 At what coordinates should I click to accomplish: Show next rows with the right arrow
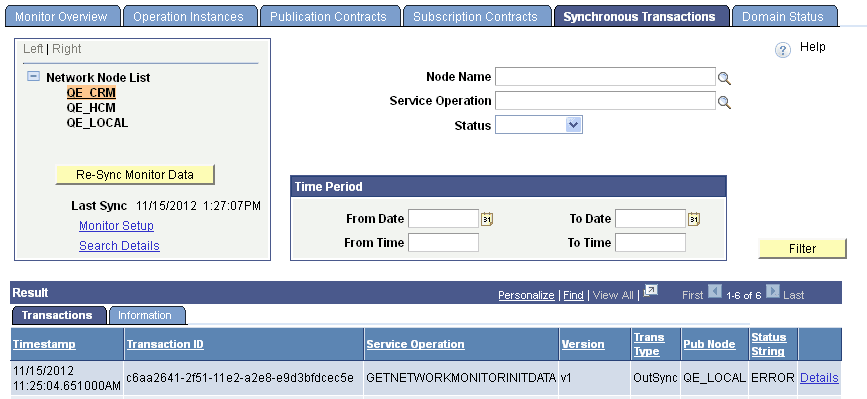[x=773, y=291]
